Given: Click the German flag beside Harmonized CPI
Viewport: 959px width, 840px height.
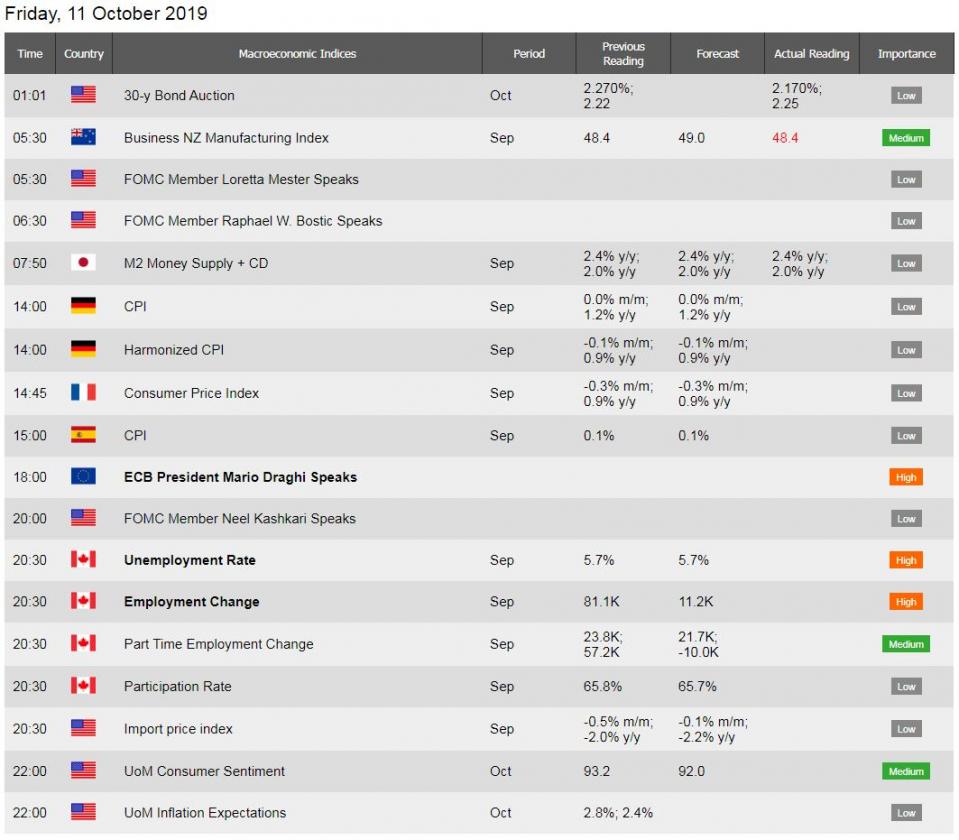Looking at the screenshot, I should (83, 349).
